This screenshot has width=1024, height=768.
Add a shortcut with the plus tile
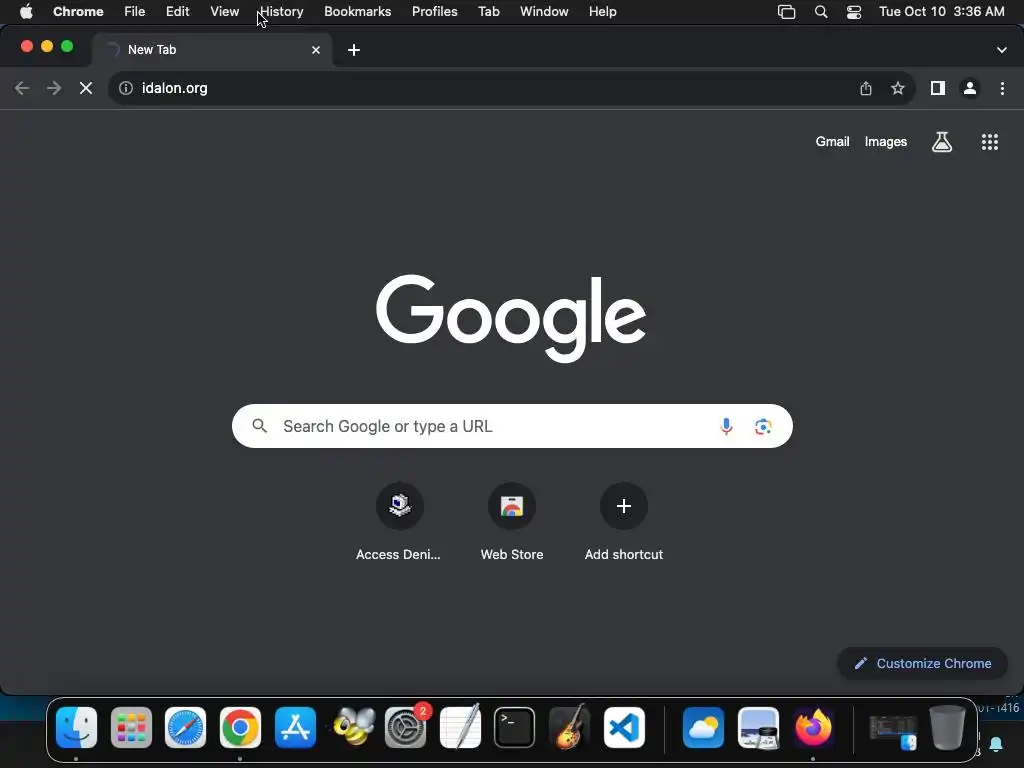click(624, 522)
